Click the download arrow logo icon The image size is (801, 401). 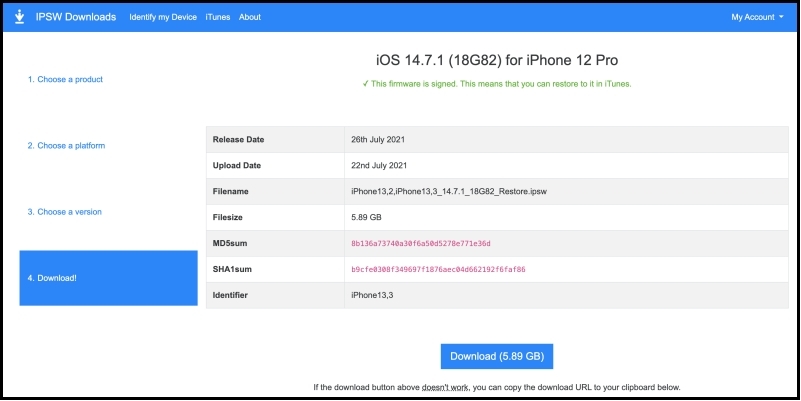[20, 17]
